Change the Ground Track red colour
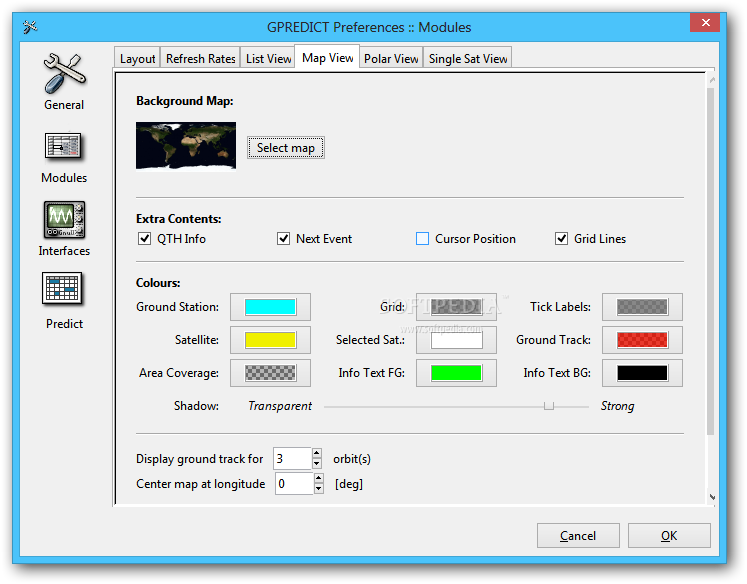Screen dimensions: 747x584 coord(642,340)
